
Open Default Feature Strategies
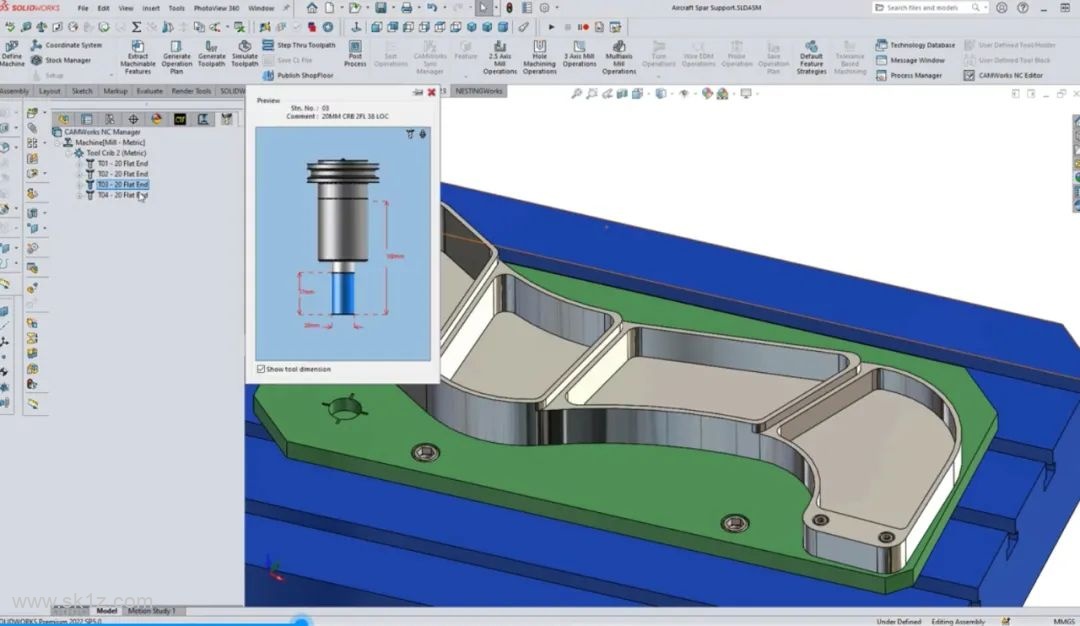point(811,56)
